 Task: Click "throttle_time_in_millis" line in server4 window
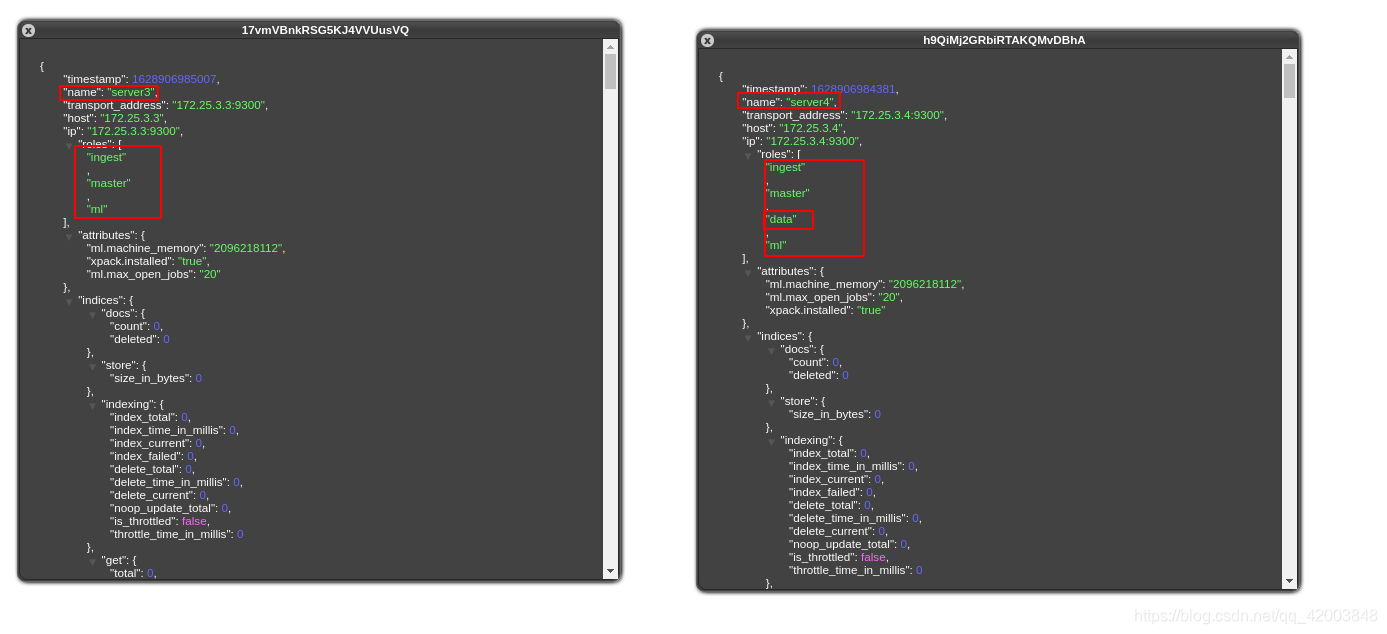tap(855, 570)
